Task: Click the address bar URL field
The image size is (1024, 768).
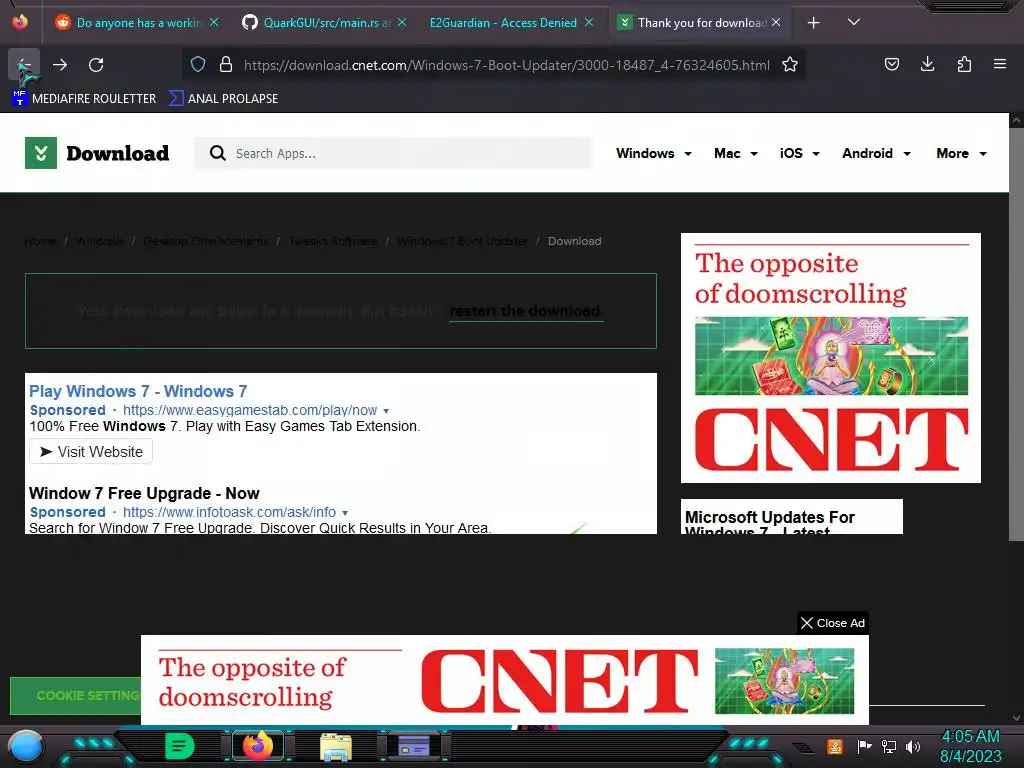Action: (x=506, y=65)
